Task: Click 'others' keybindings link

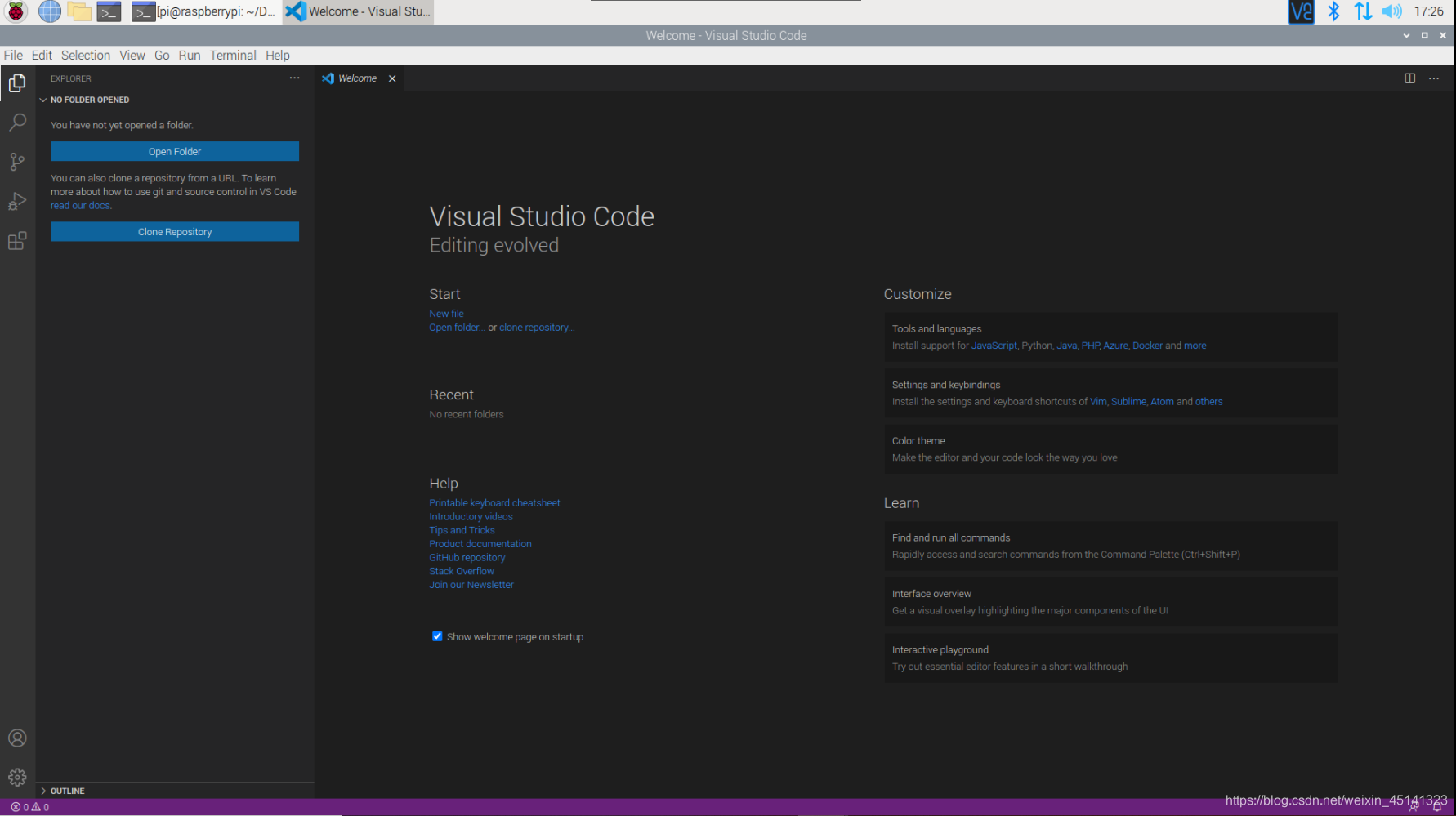Action: (1209, 402)
